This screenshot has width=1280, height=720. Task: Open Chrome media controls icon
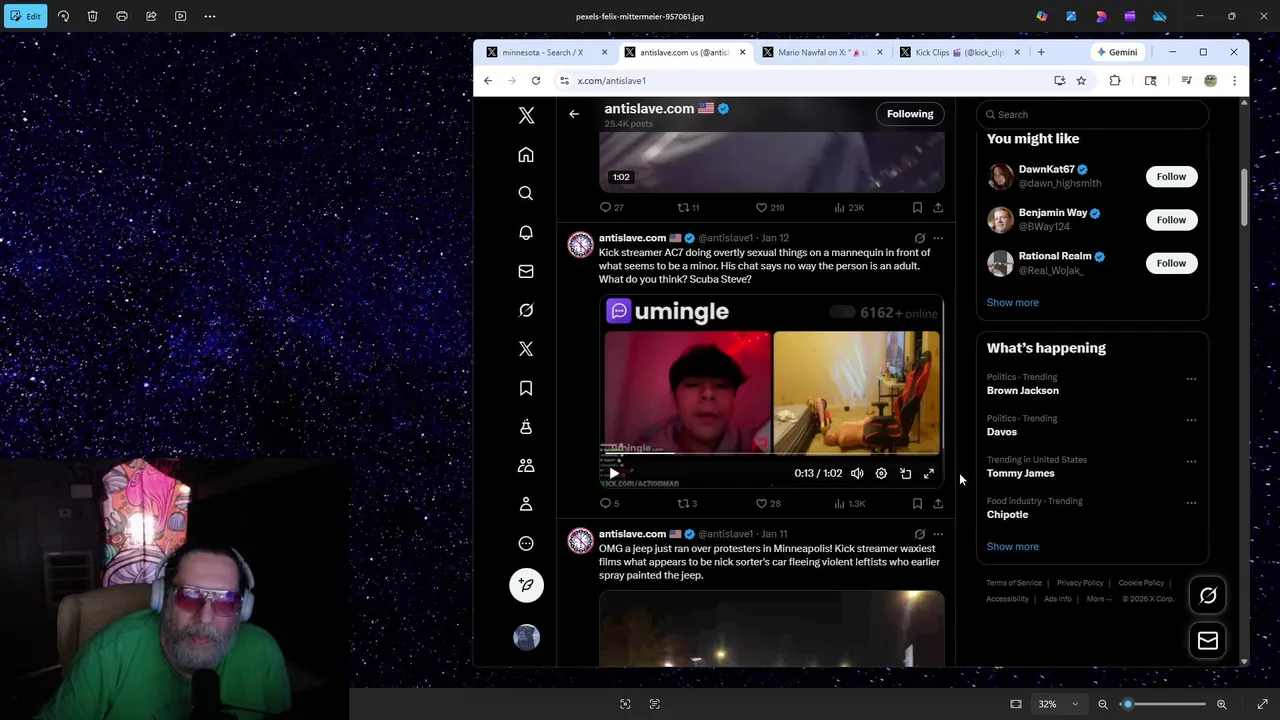[1186, 81]
